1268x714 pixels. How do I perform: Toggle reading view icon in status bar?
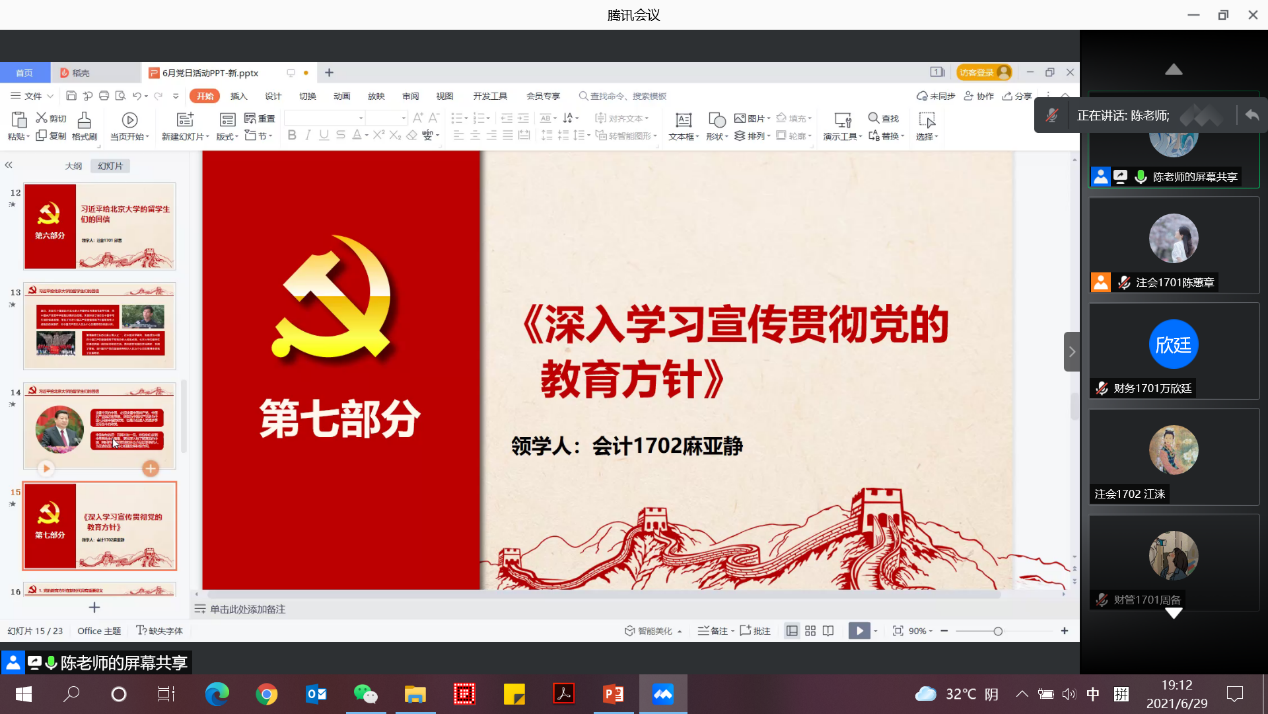828,631
